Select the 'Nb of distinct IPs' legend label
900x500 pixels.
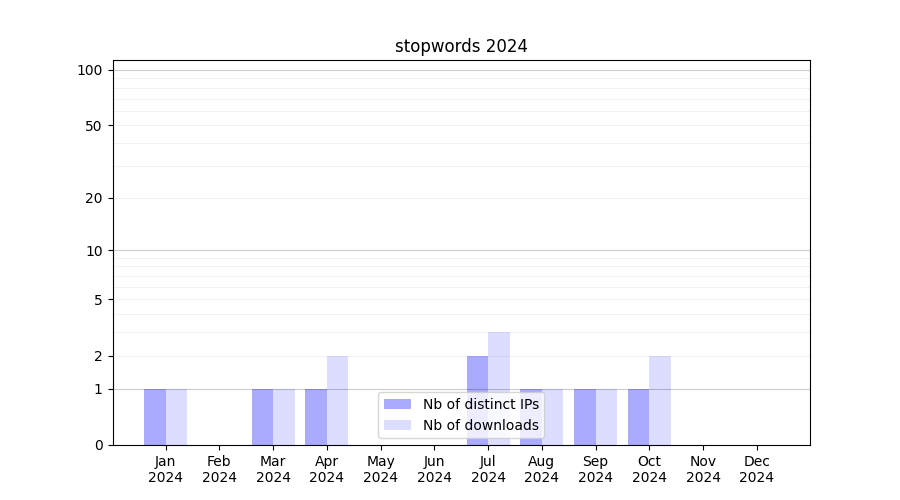(x=480, y=404)
